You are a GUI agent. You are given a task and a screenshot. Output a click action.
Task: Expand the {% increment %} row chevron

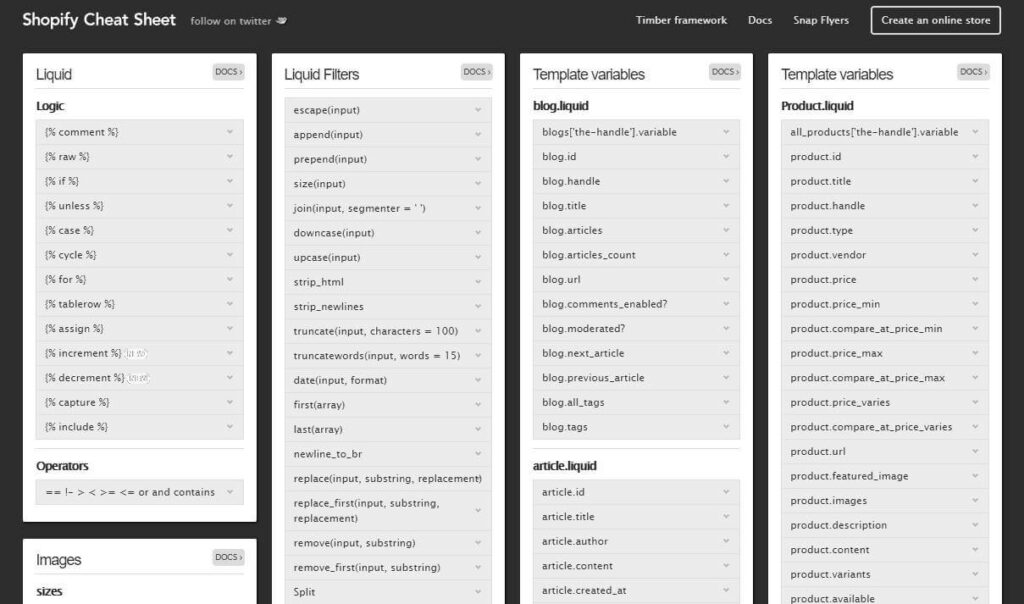point(230,353)
